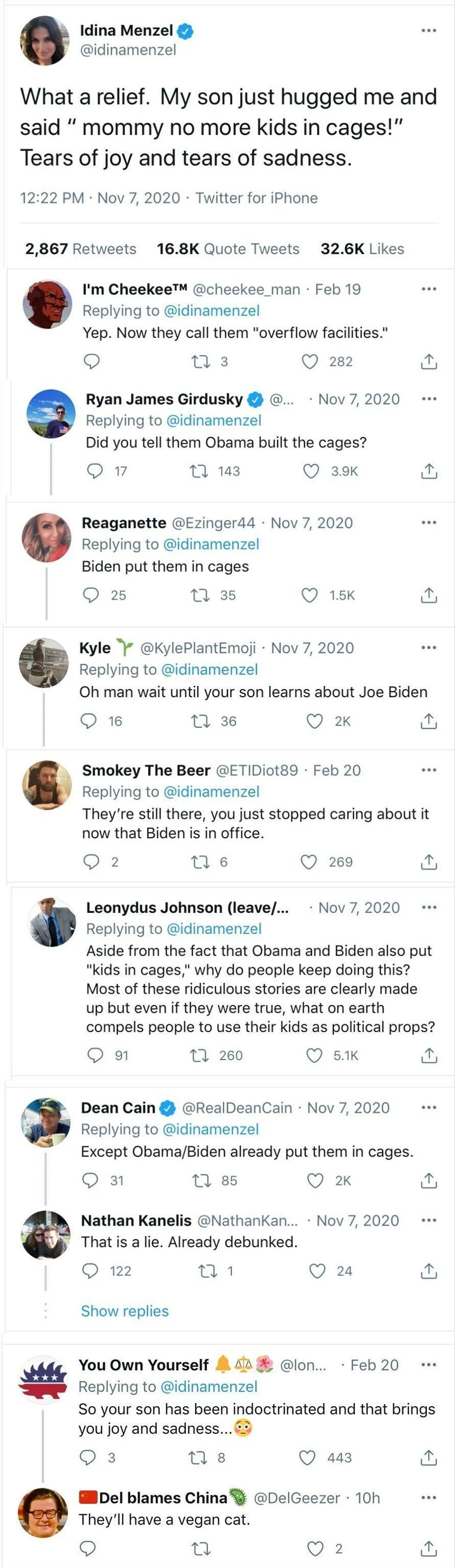Share Smokey The Beer's tweet
This screenshot has height=1568, width=455.
[429, 862]
